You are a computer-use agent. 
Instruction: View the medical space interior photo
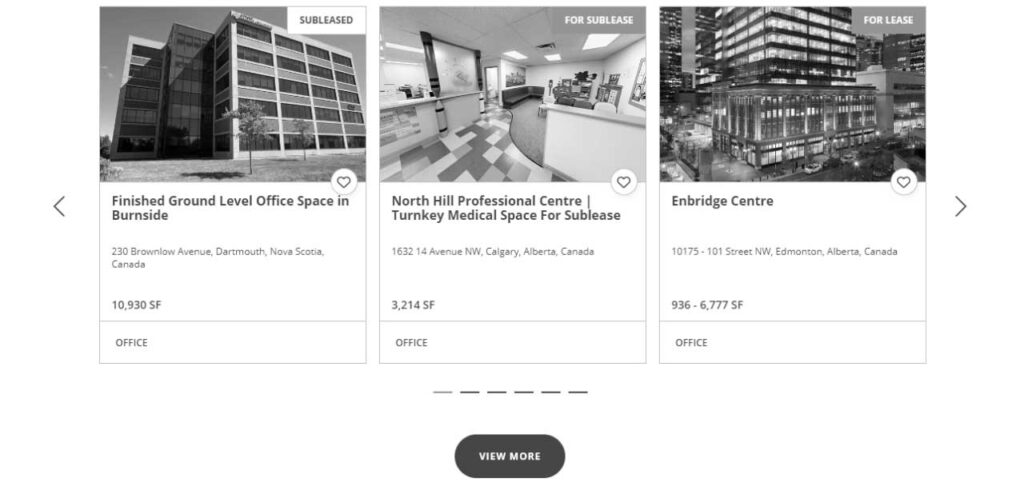click(513, 94)
